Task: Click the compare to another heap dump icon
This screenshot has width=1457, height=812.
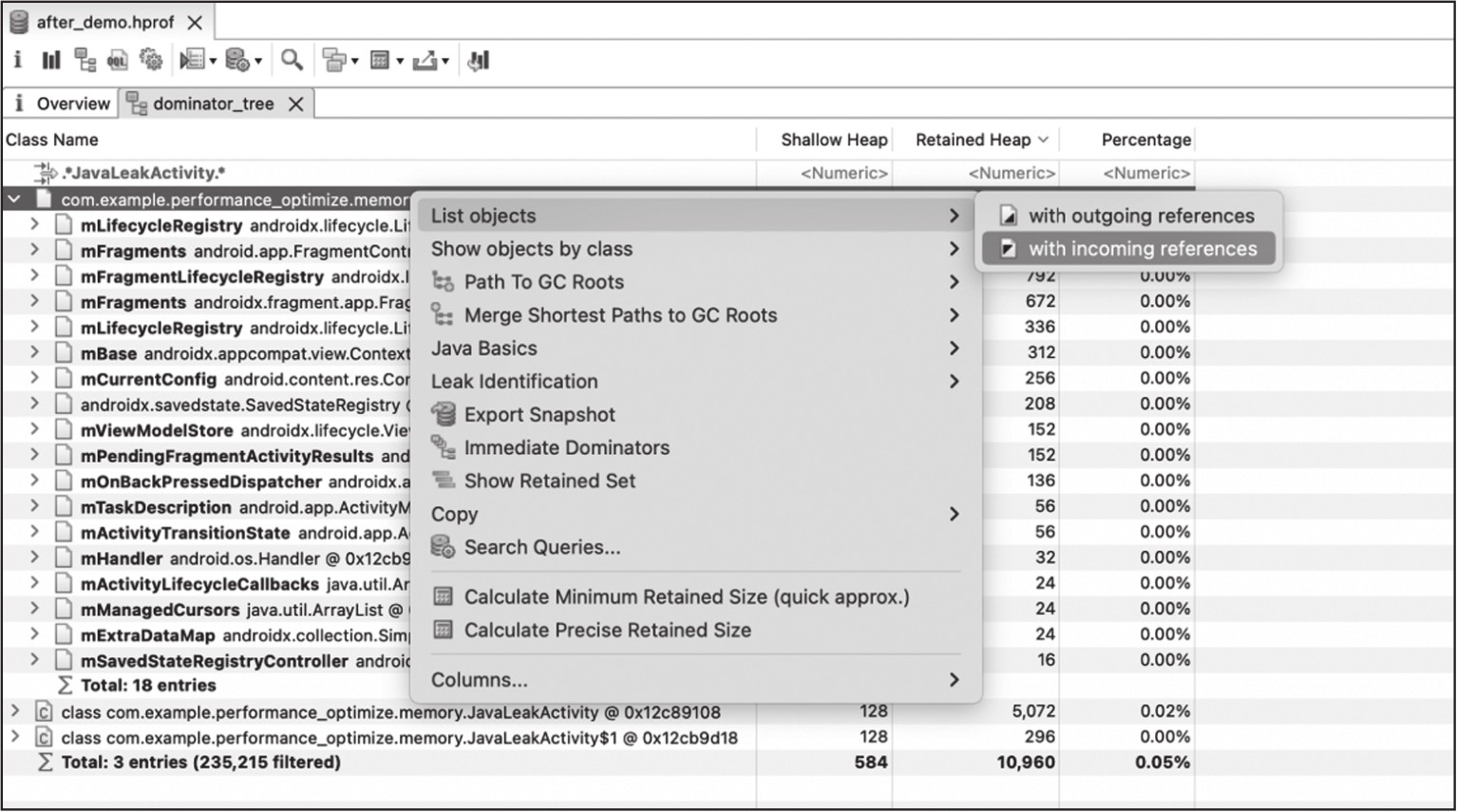Action: tap(479, 61)
